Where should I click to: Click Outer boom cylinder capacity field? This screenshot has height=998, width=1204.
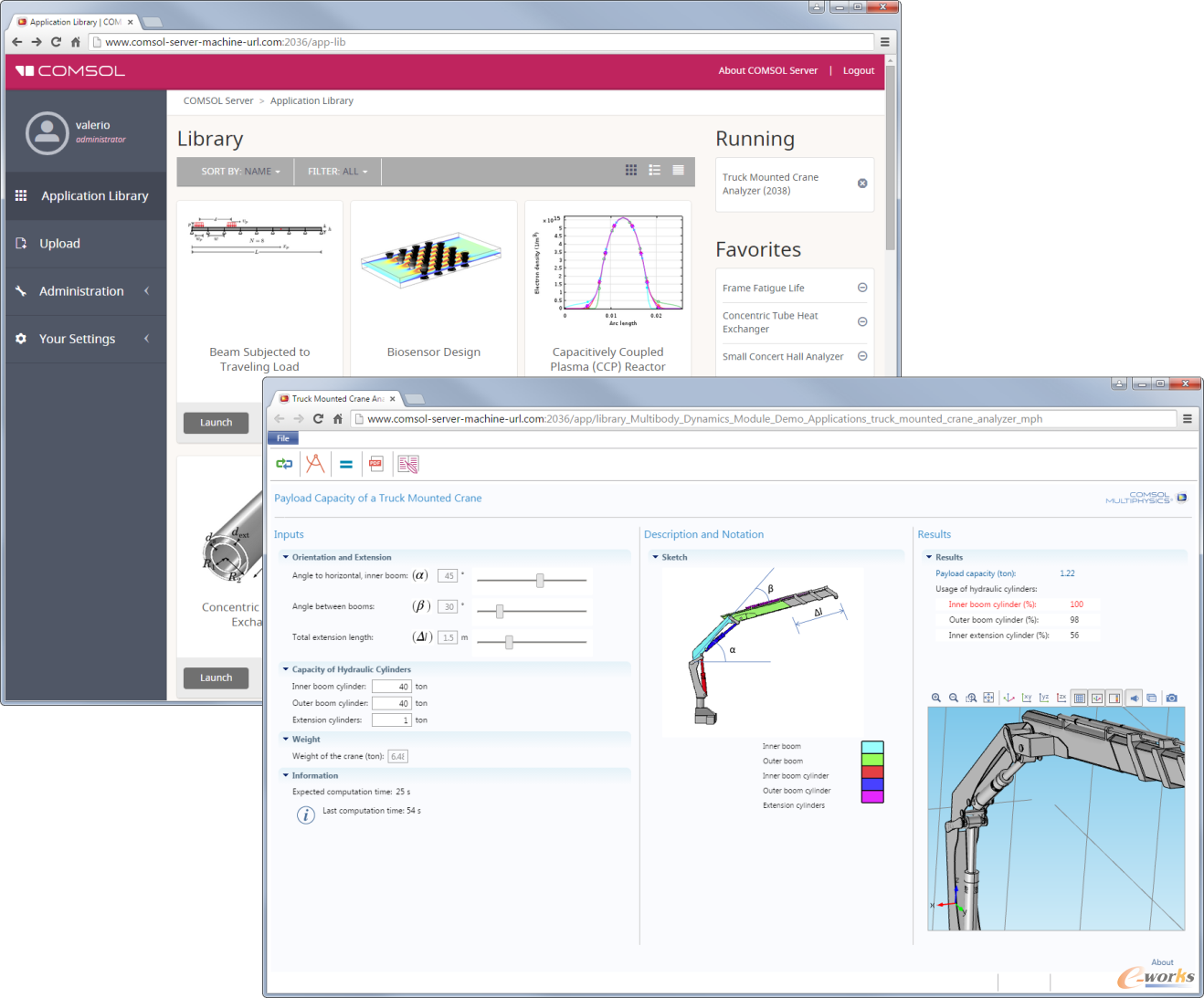[x=392, y=703]
